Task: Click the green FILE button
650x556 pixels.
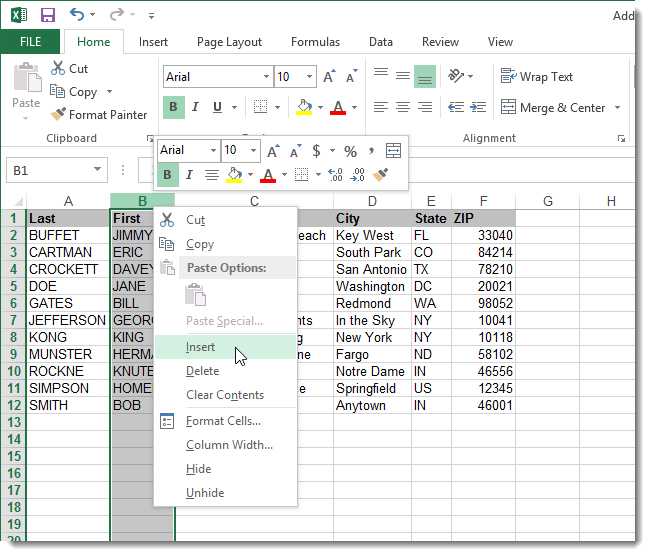Action: 30,42
